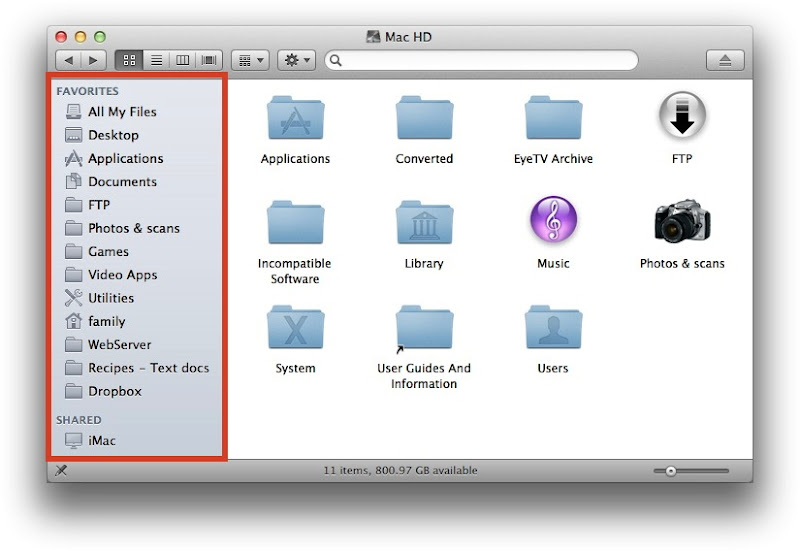Click the Finder search field
Image resolution: width=800 pixels, height=551 pixels.
click(481, 60)
